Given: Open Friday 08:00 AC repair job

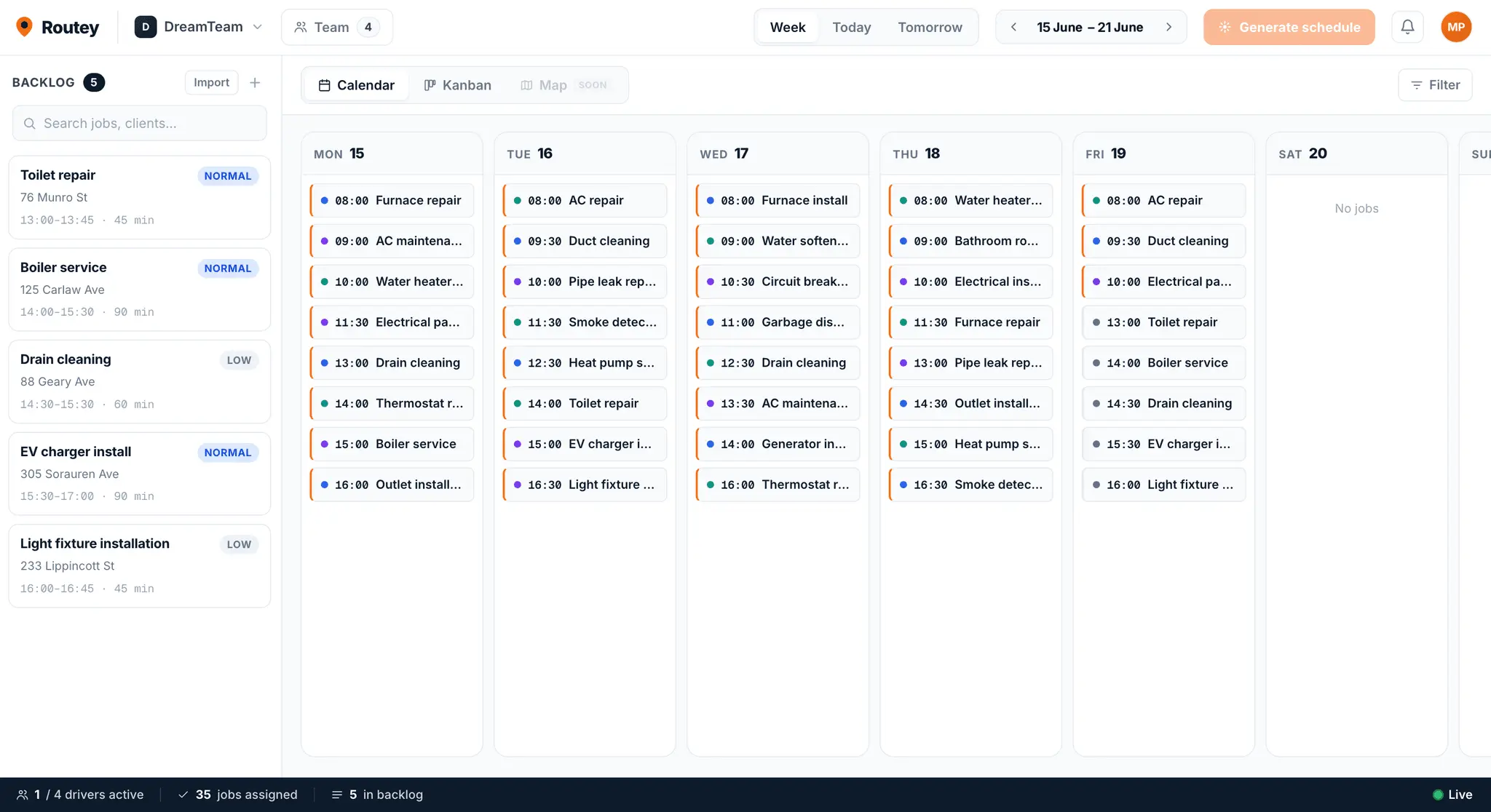Looking at the screenshot, I should click(x=1163, y=200).
